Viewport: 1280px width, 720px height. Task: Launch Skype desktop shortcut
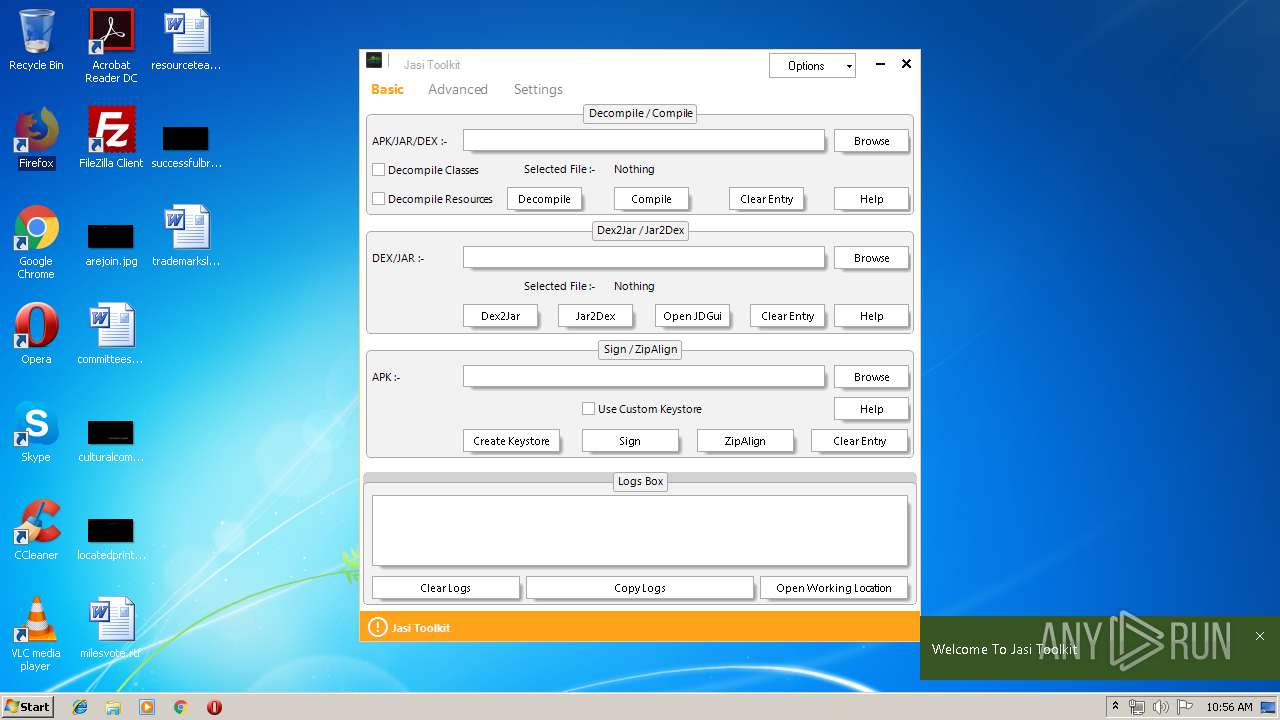coord(36,432)
